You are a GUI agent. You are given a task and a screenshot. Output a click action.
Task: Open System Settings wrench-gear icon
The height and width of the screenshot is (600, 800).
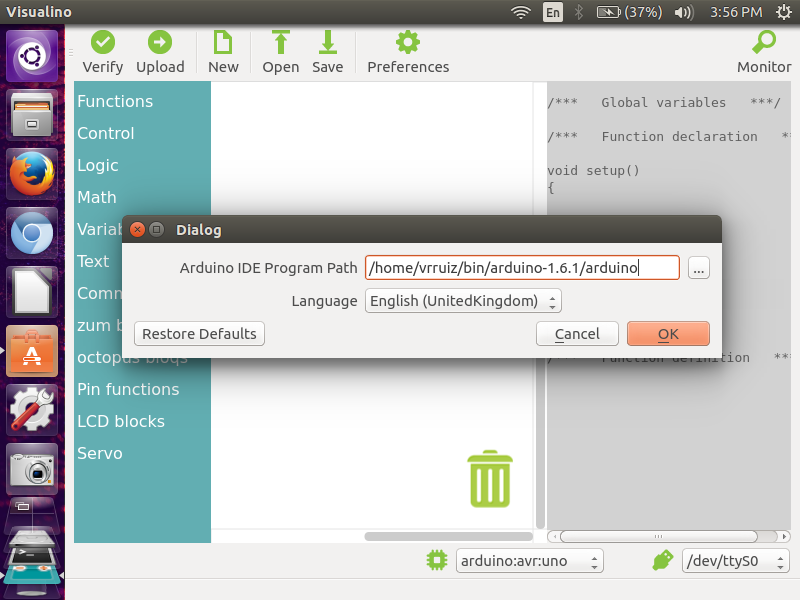(32, 410)
